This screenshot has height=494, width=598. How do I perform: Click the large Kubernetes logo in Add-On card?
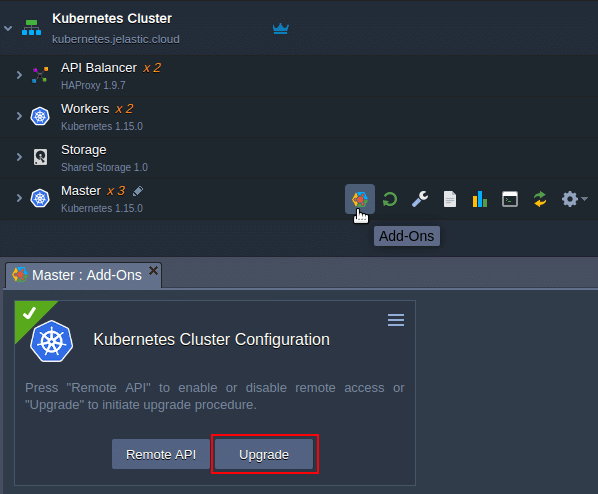pos(51,341)
